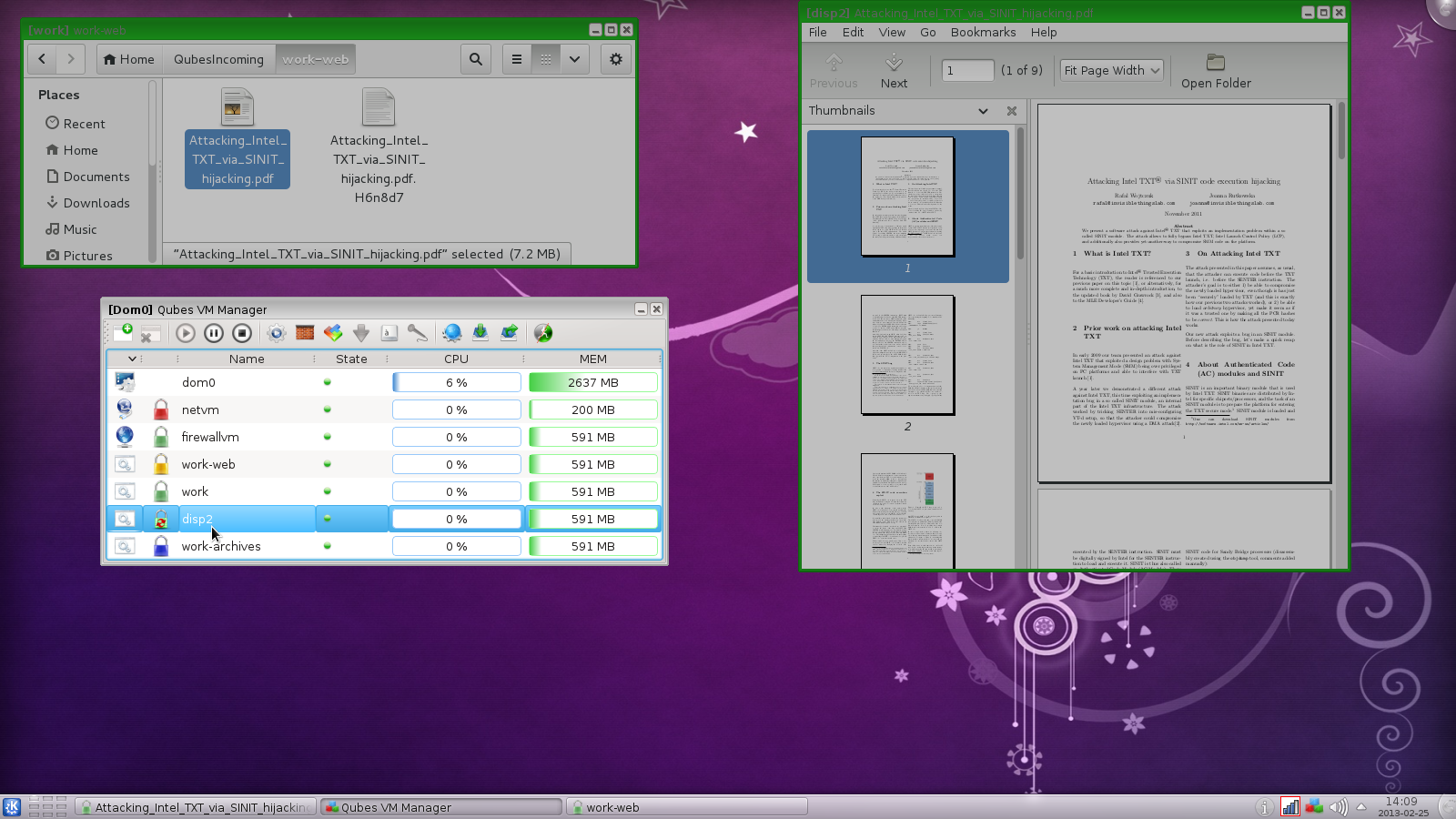Click the volume speaker tray icon
1456x819 pixels.
click(1338, 807)
